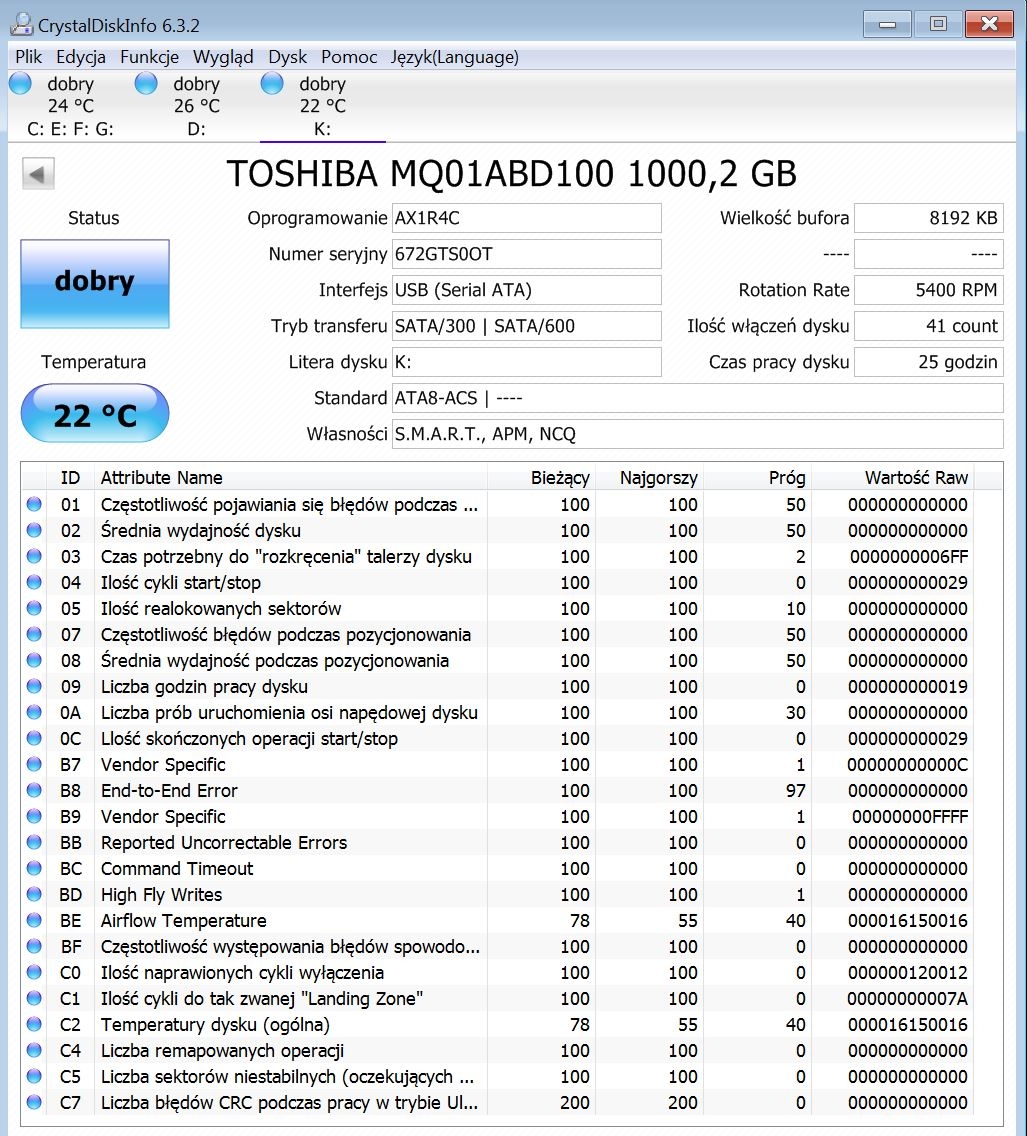This screenshot has width=1027, height=1136.
Task: Click the blue status dot of attribute C2
Action: click(x=34, y=1024)
